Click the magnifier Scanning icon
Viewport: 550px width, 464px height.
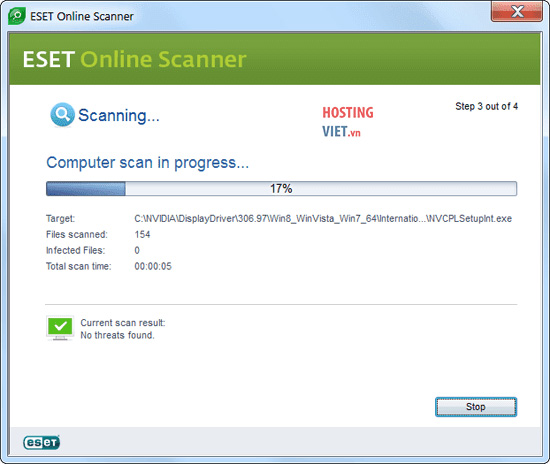pyautogui.click(x=62, y=115)
